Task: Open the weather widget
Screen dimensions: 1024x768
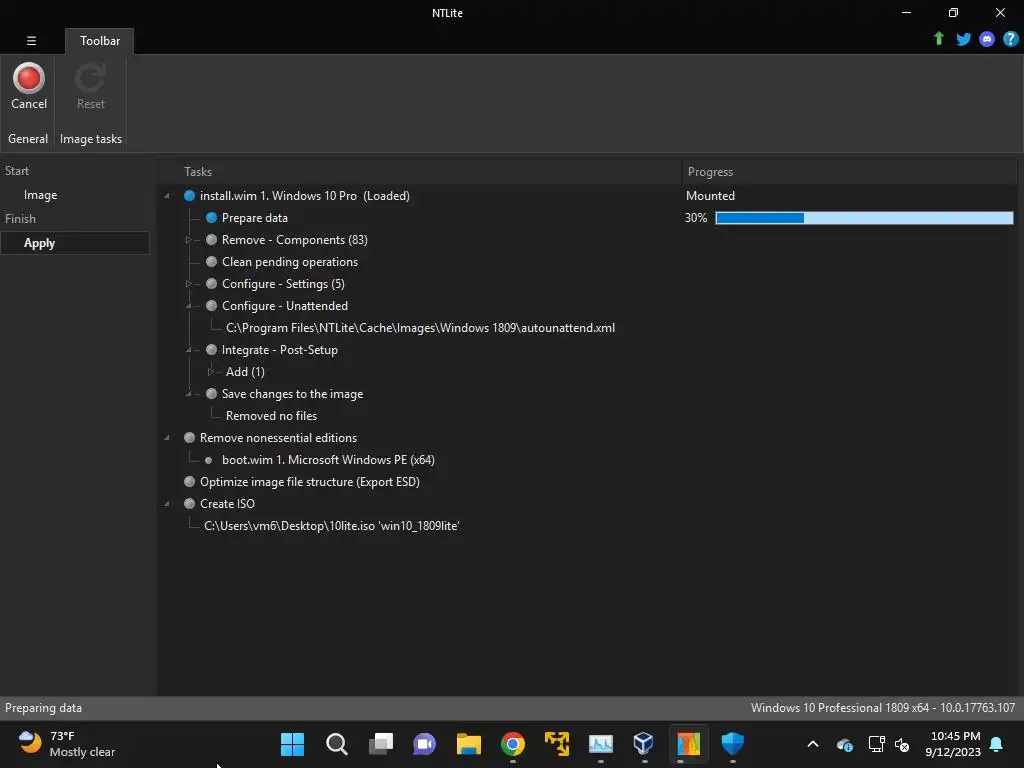Action: point(66,744)
